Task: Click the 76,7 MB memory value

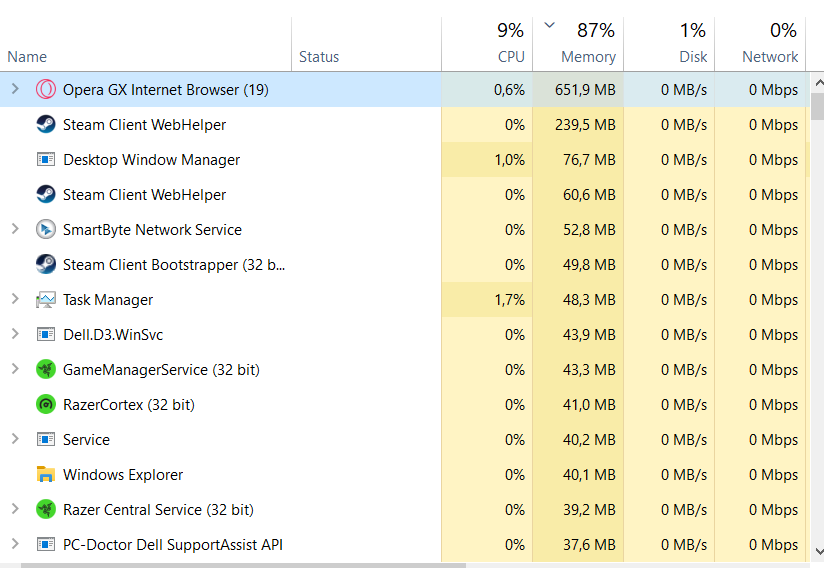Action: click(x=589, y=160)
